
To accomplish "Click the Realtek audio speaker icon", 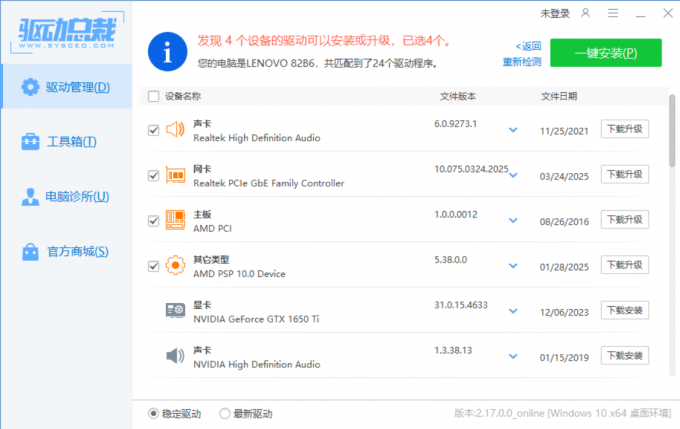I will point(175,129).
